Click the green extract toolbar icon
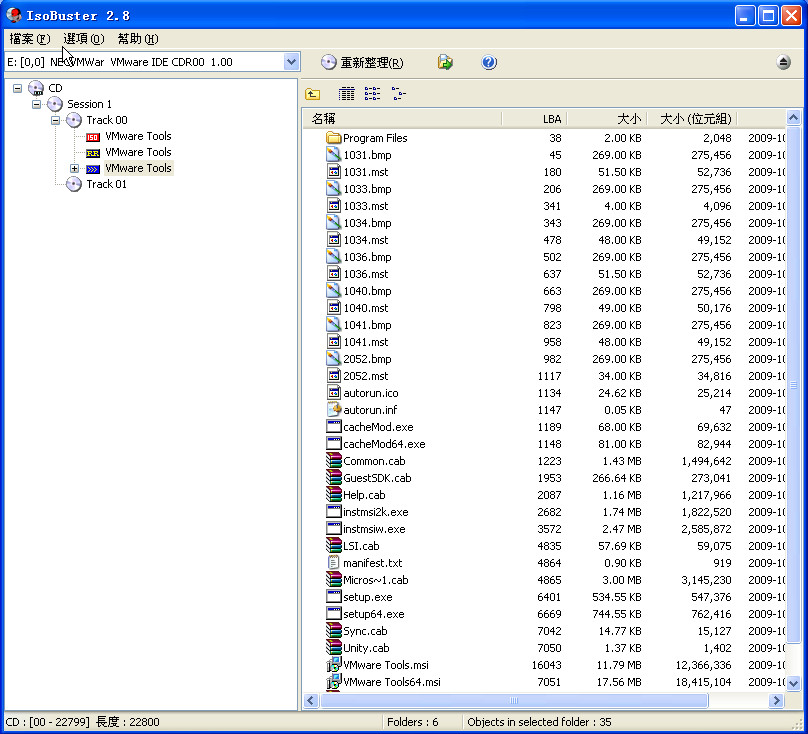808x734 pixels. 445,62
